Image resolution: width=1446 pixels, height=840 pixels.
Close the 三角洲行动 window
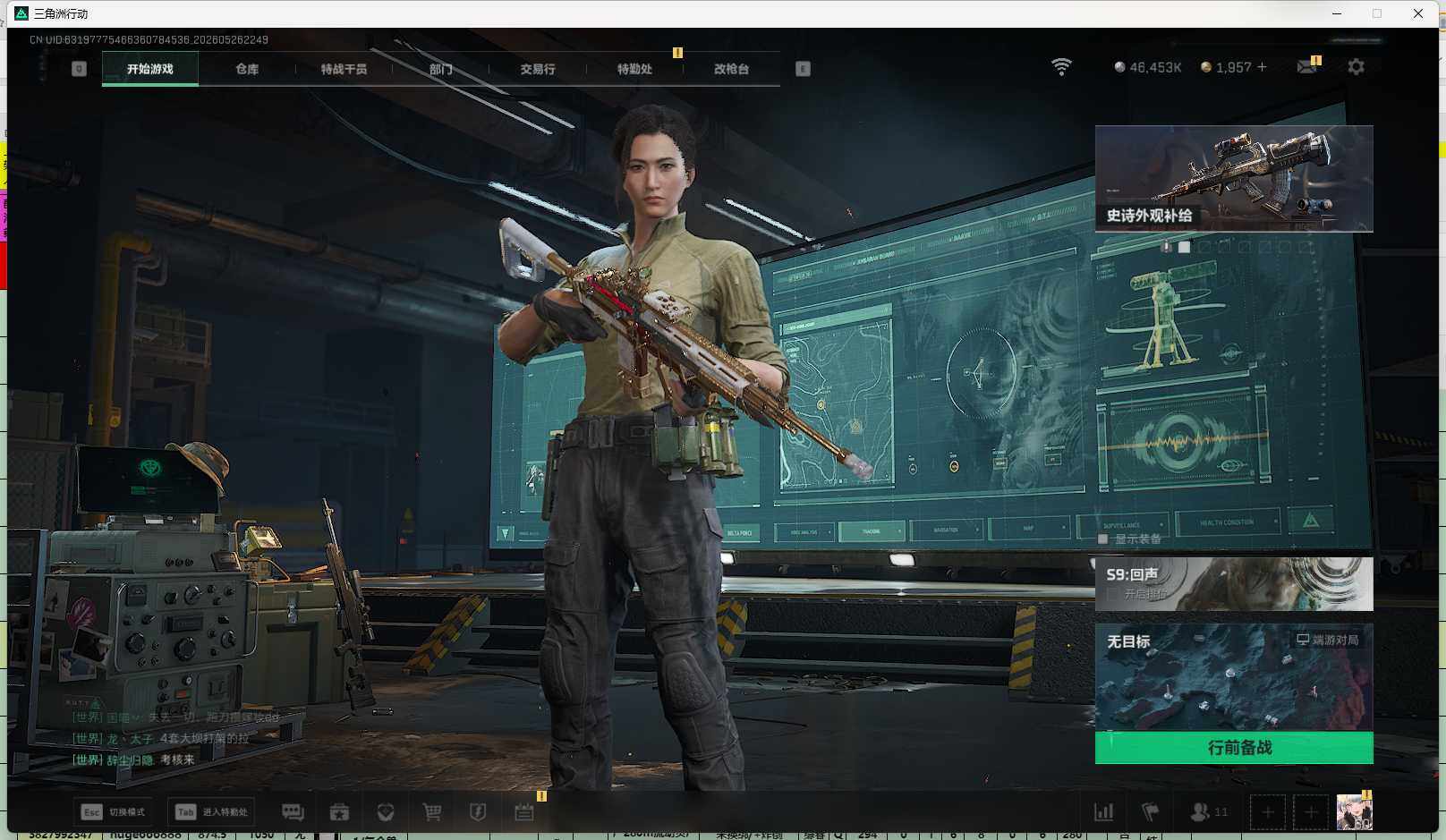(x=1418, y=13)
